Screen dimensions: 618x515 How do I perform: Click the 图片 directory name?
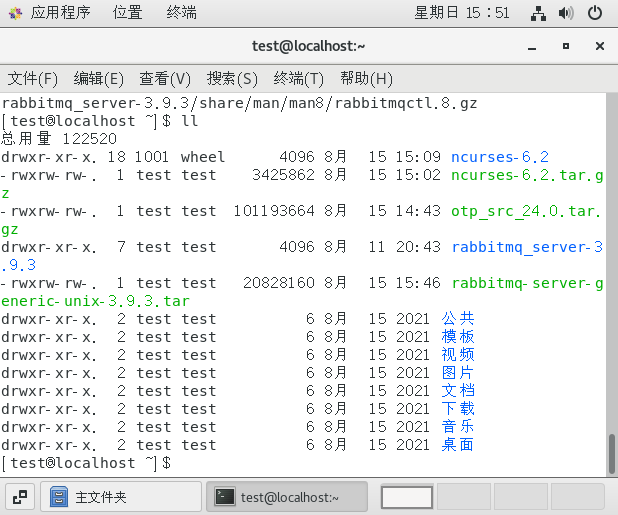(x=458, y=373)
